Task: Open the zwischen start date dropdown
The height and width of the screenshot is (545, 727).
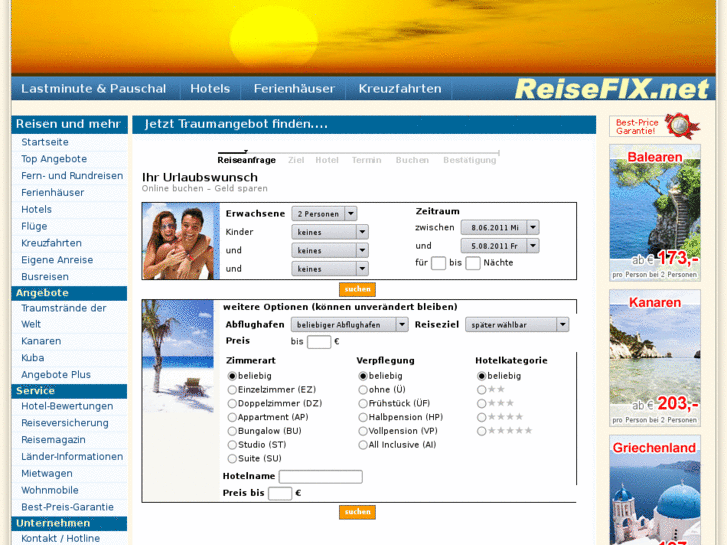Action: [x=500, y=227]
